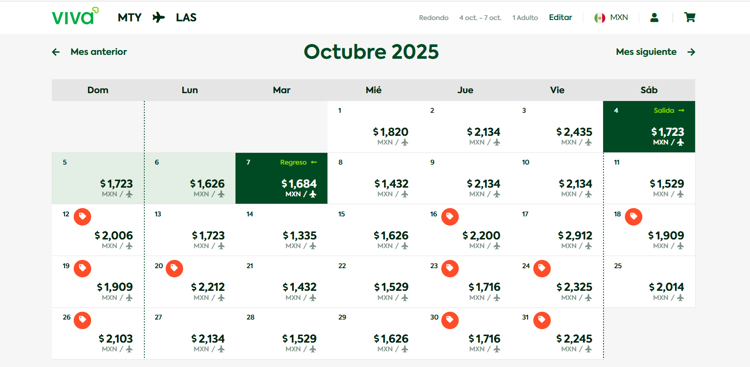Select the departure date October 4
Viewport: 750px width, 367px height.
[x=649, y=127]
